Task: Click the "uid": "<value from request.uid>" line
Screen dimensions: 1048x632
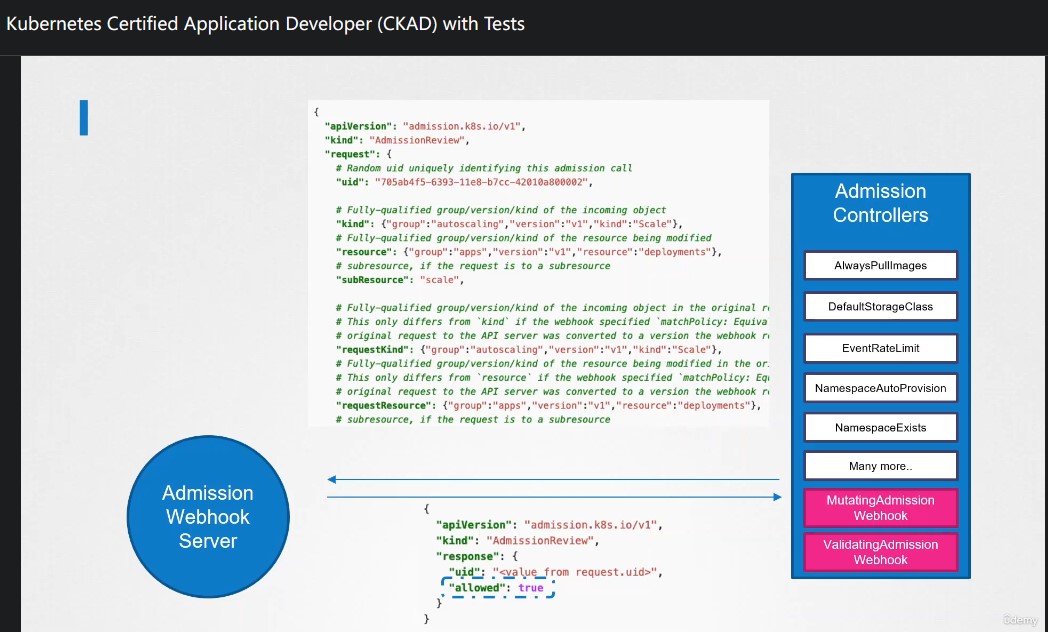Action: (x=555, y=572)
